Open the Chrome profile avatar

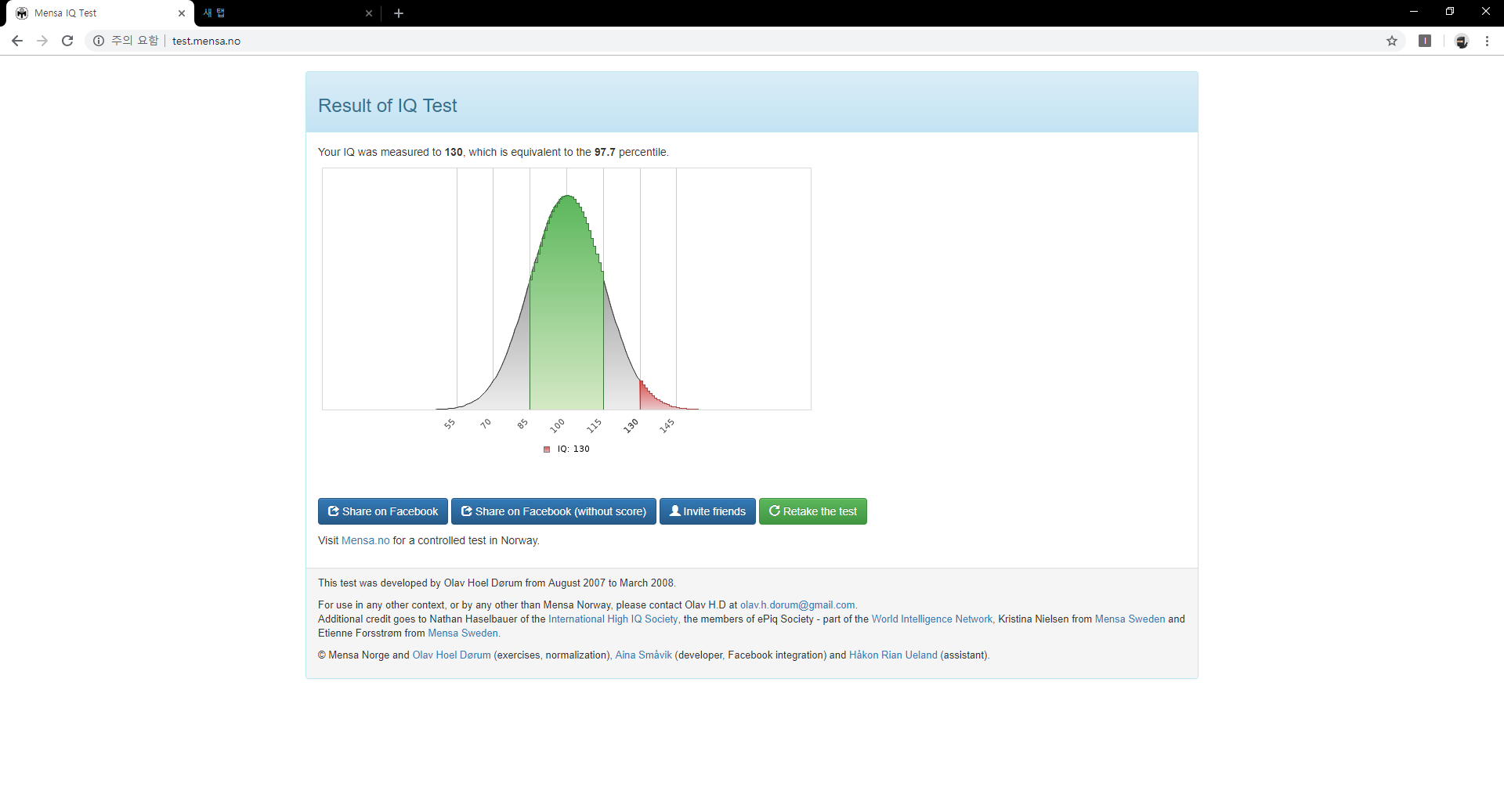[1462, 41]
